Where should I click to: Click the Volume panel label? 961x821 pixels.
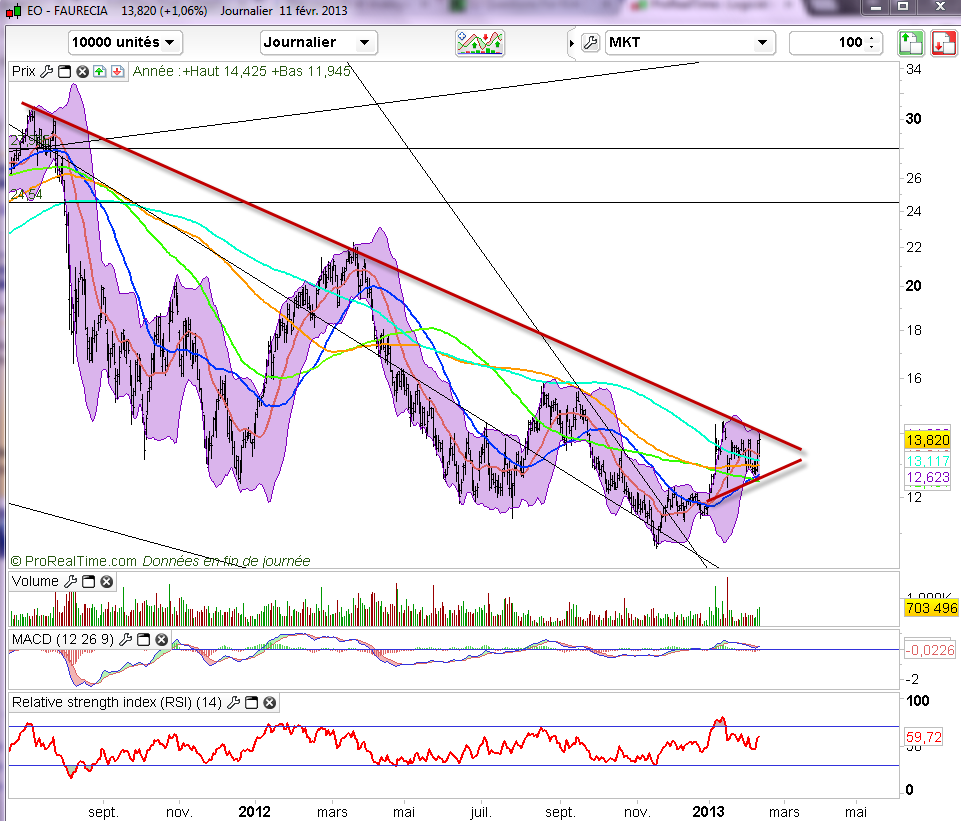tap(36, 581)
